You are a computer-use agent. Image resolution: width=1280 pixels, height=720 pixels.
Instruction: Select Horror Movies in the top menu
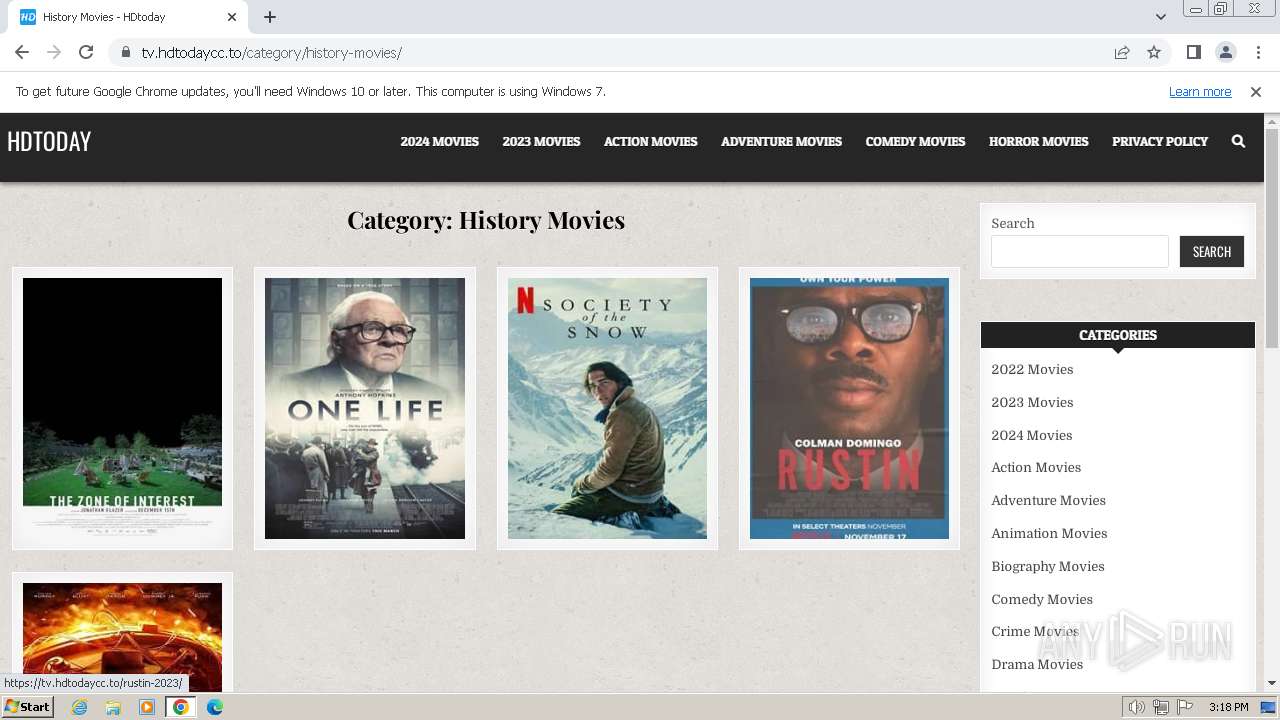click(x=1038, y=141)
